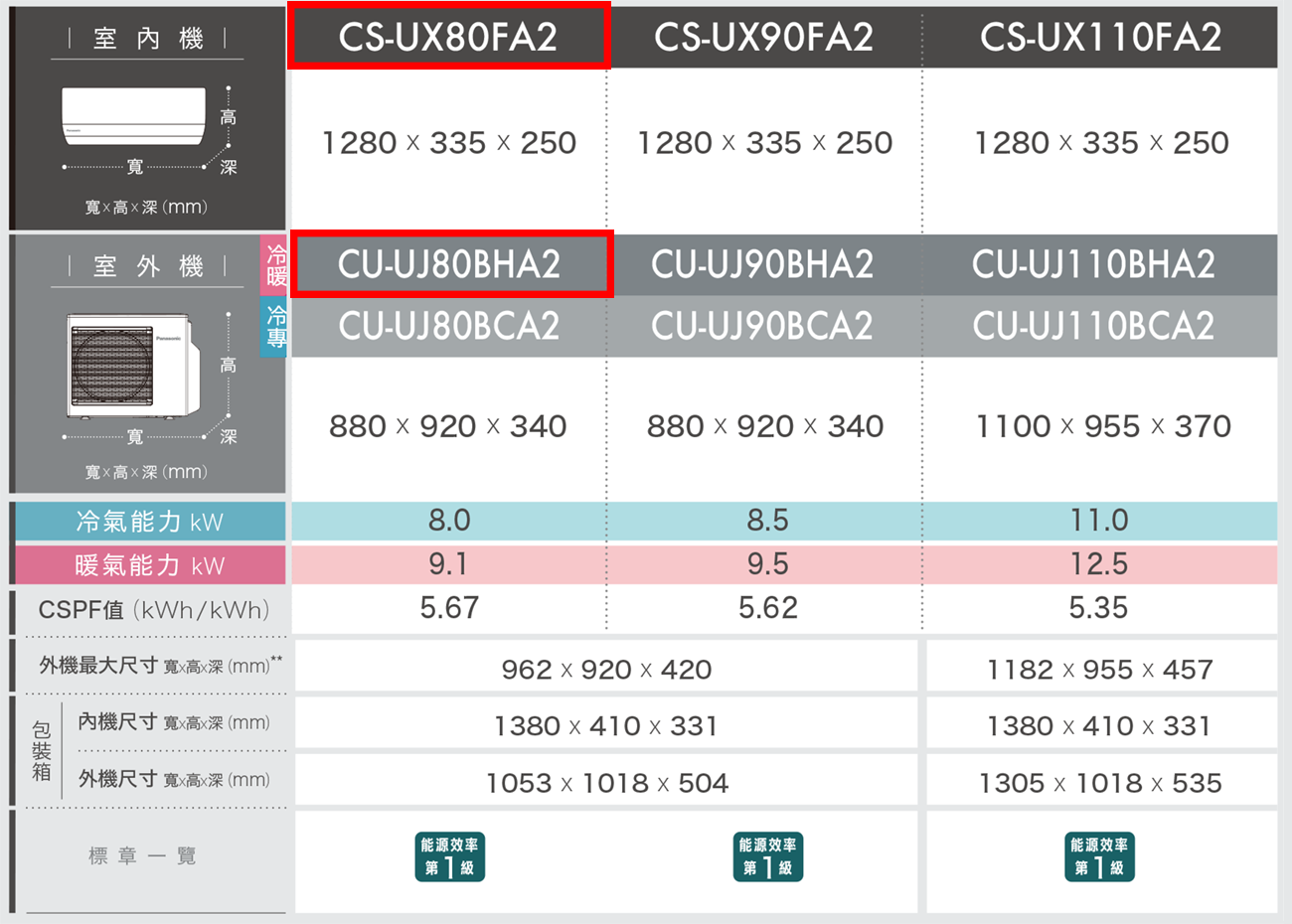1292x924 pixels.
Task: Click the blue 冷專 tag
Action: click(275, 327)
